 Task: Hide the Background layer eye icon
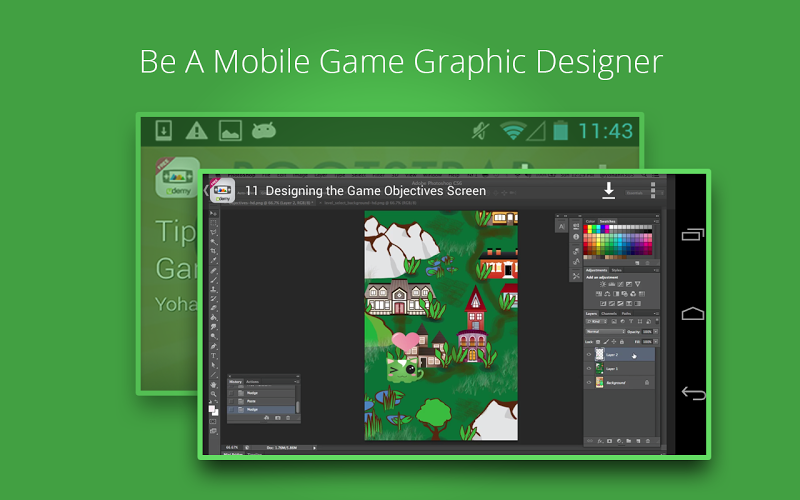[x=589, y=383]
